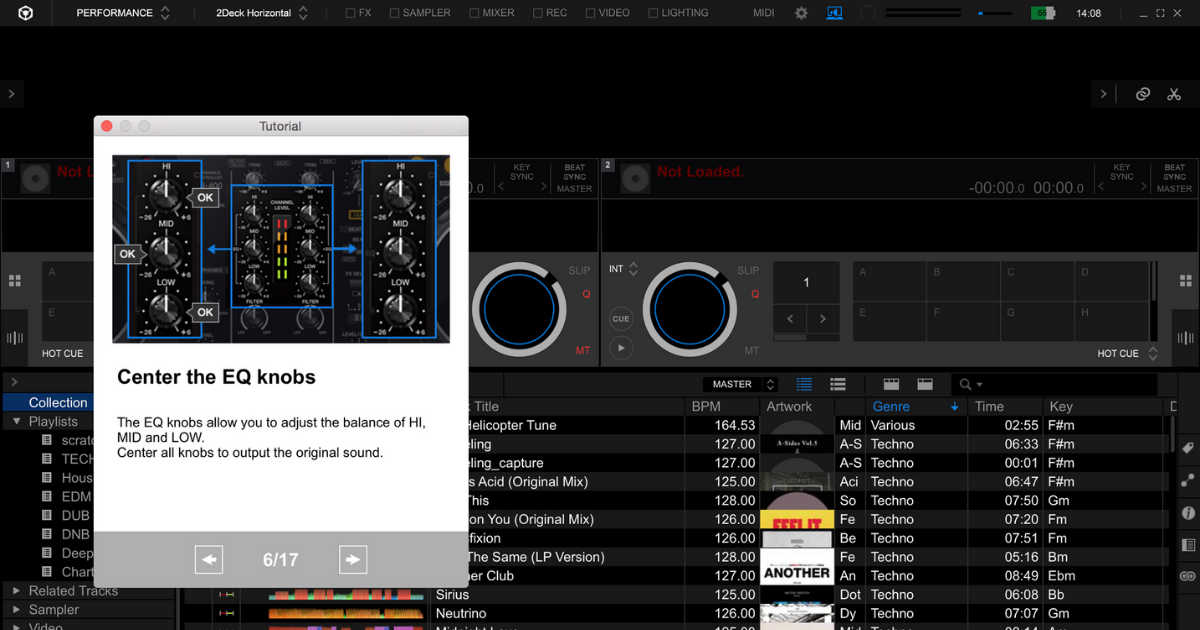
Task: Click BEAT SYNC on deck 2
Action: coord(1174,172)
